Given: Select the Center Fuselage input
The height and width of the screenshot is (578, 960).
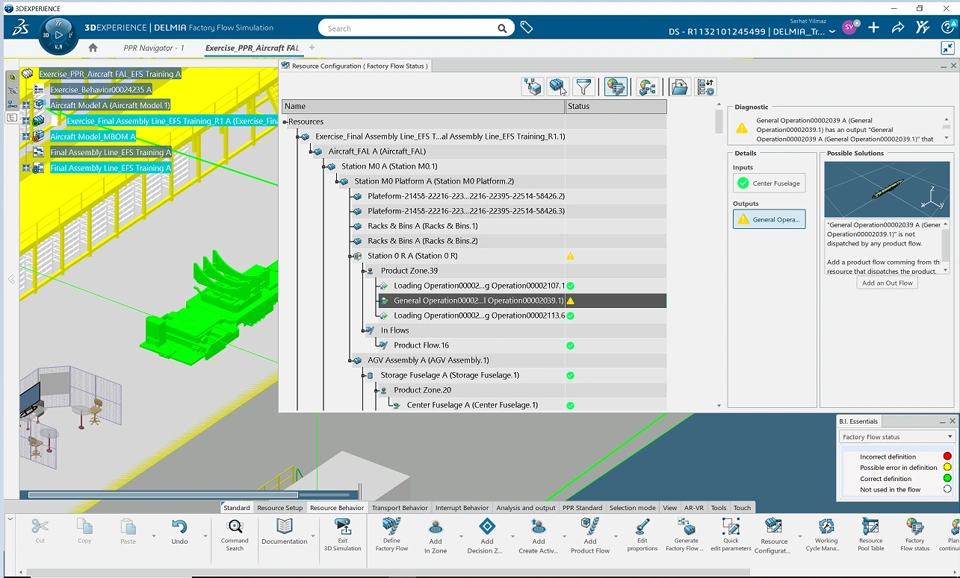Looking at the screenshot, I should (769, 183).
